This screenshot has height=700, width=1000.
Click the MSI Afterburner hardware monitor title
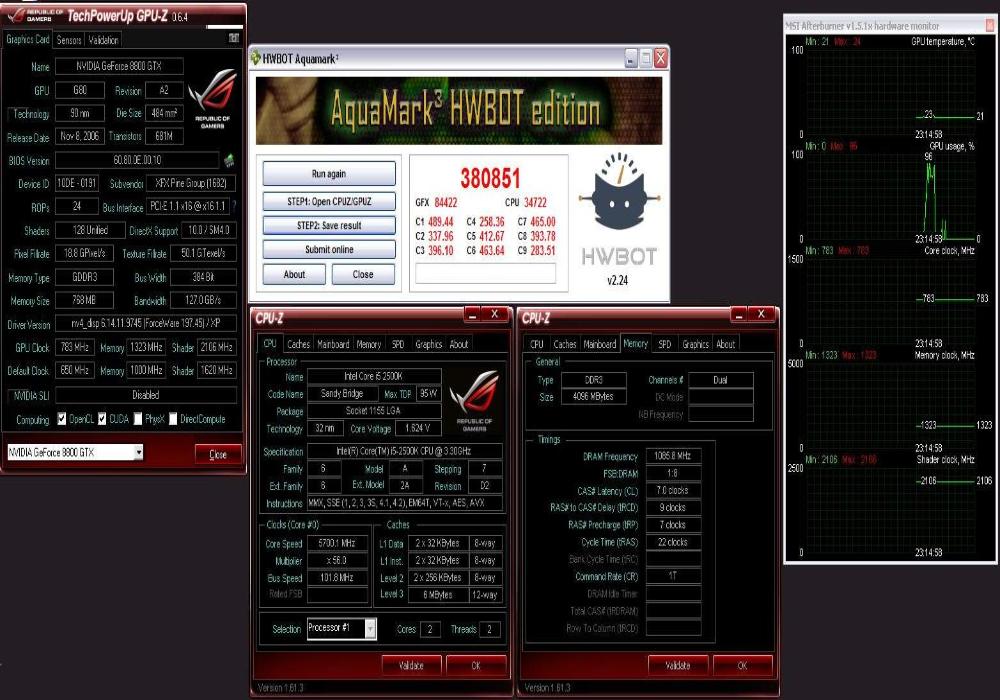pyautogui.click(x=862, y=26)
